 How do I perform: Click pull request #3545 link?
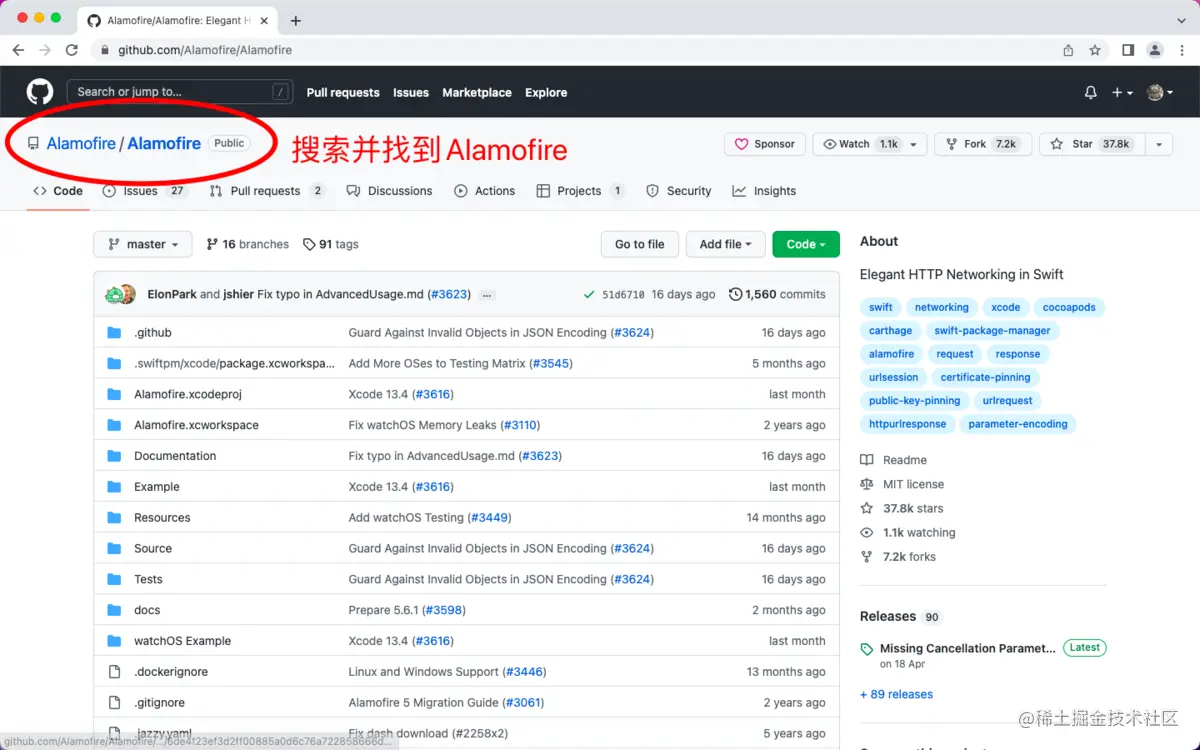(x=551, y=364)
